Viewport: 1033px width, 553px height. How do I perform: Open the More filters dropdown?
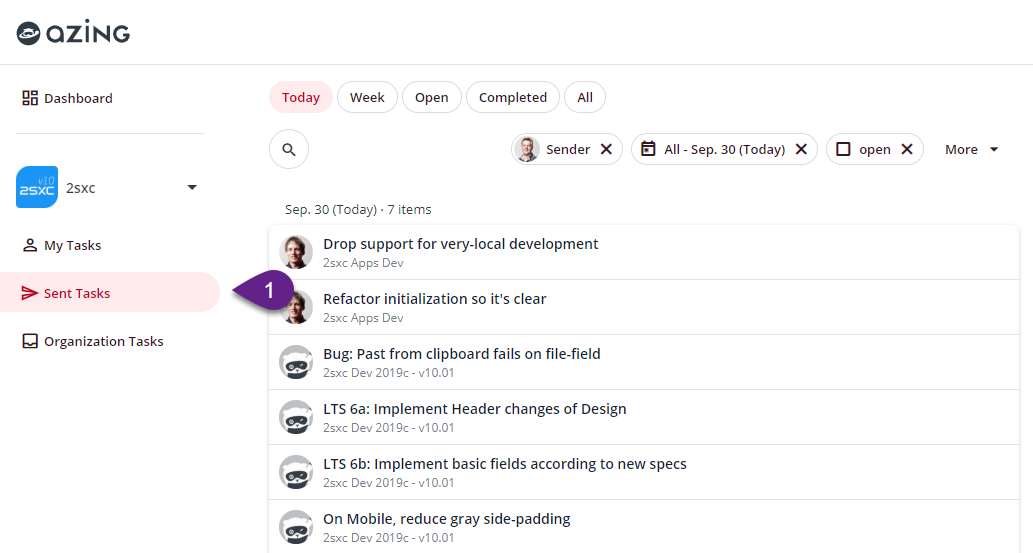[971, 149]
